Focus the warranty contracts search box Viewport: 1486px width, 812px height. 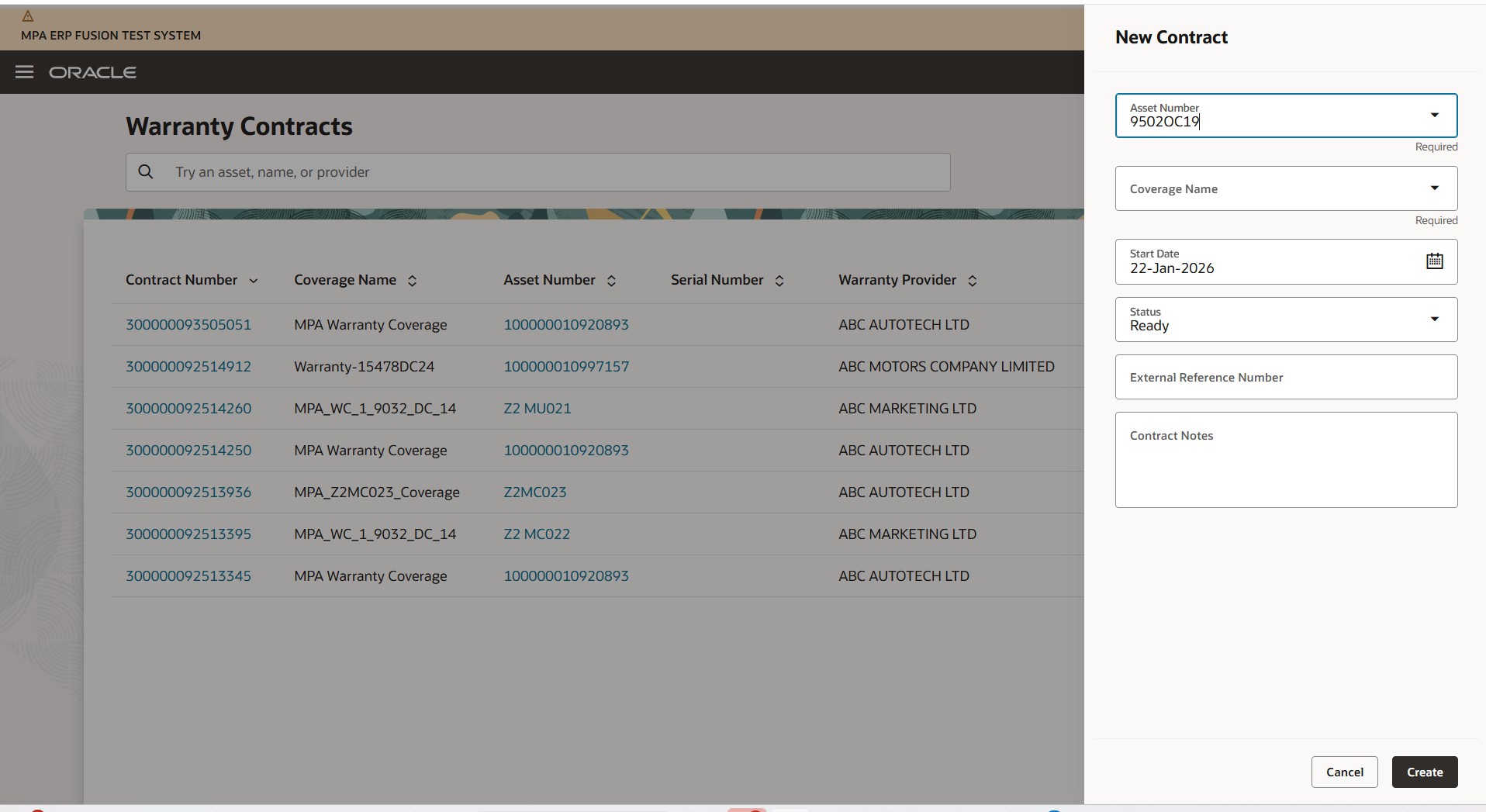tap(538, 172)
